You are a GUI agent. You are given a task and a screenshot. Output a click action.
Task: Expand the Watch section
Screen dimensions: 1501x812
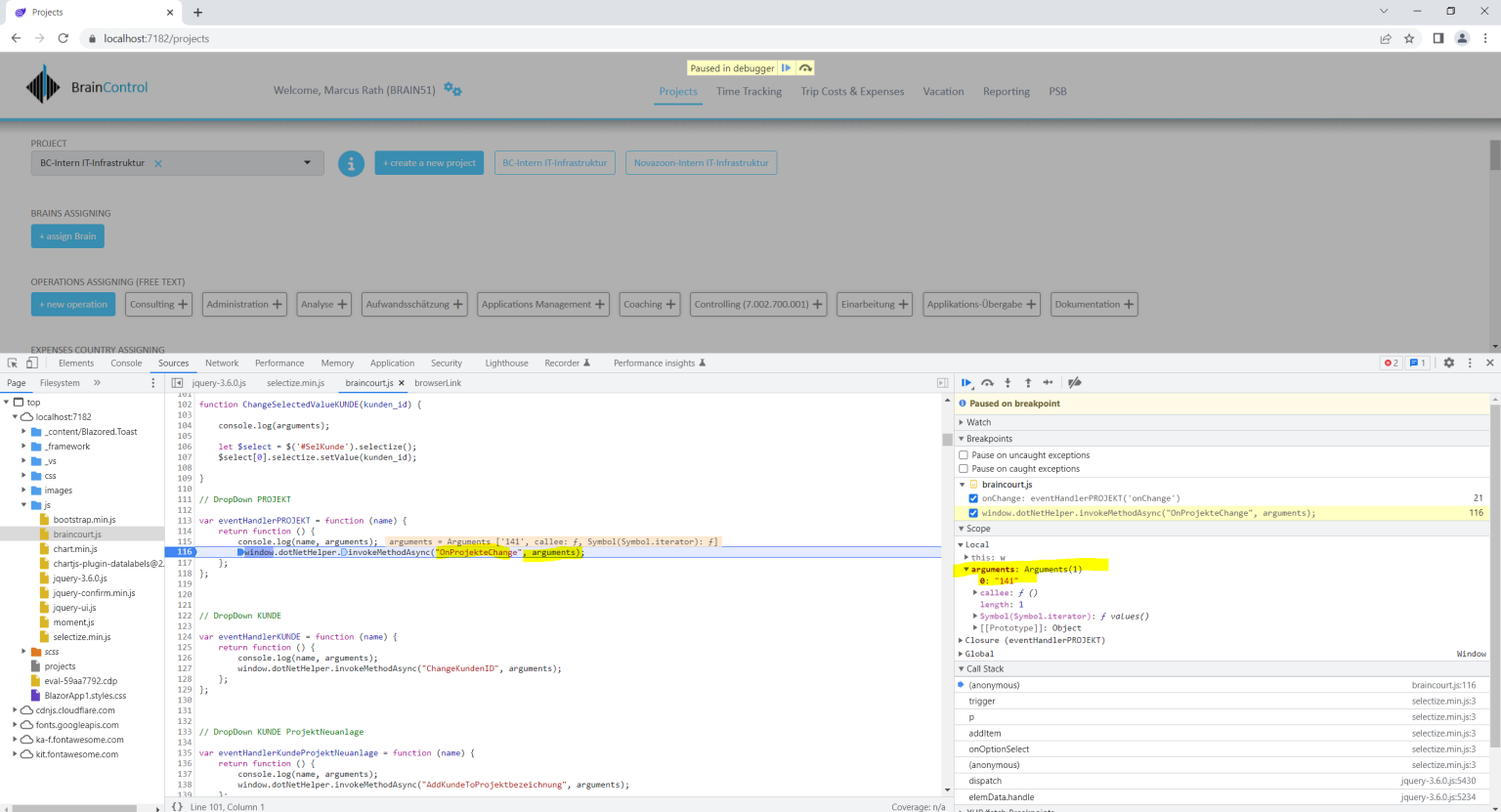click(x=978, y=422)
